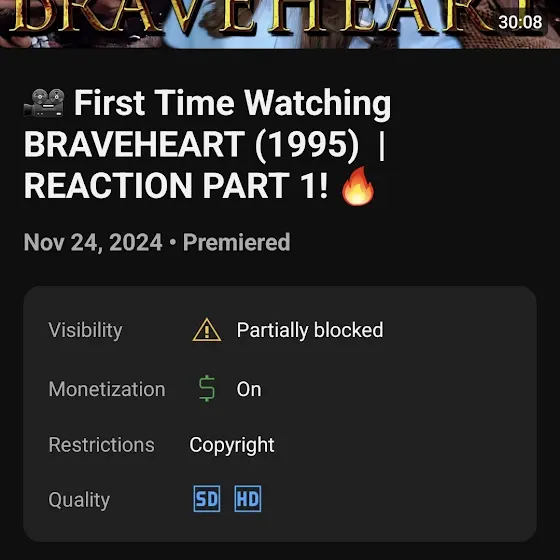Open the Braveheart video thumbnail
Screen dimensions: 560x560
point(280,24)
